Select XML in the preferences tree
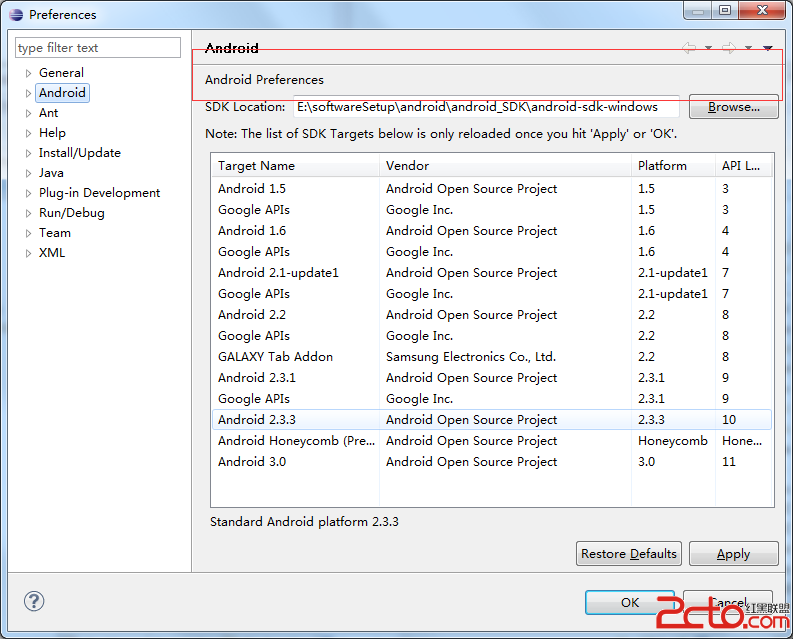 (52, 253)
